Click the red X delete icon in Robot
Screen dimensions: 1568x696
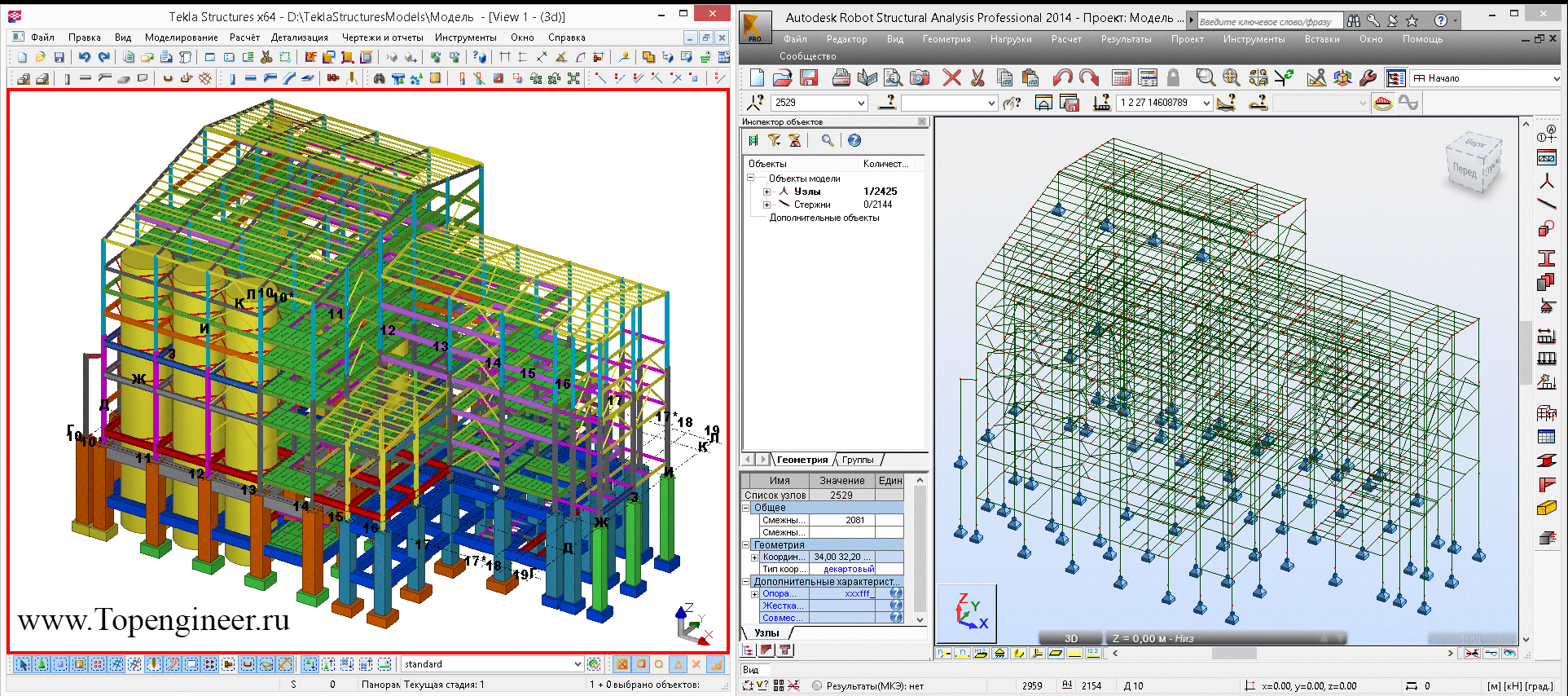click(951, 78)
